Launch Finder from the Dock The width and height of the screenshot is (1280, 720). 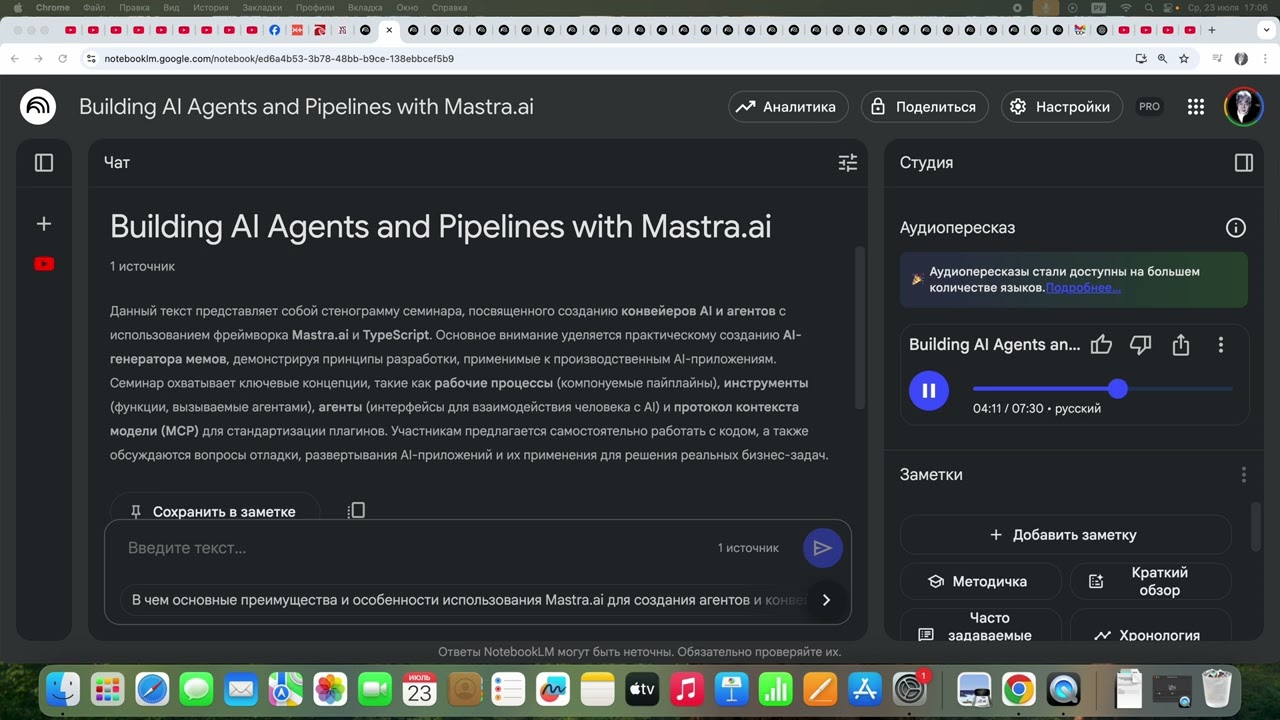coord(62,689)
